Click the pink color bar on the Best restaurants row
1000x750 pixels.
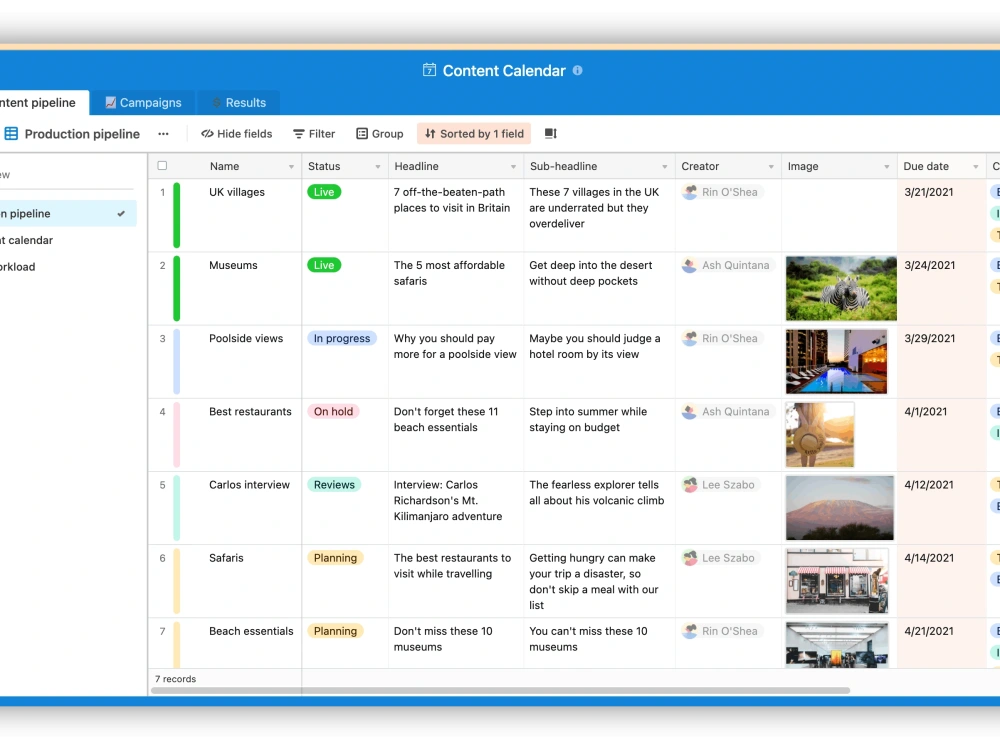click(x=177, y=434)
